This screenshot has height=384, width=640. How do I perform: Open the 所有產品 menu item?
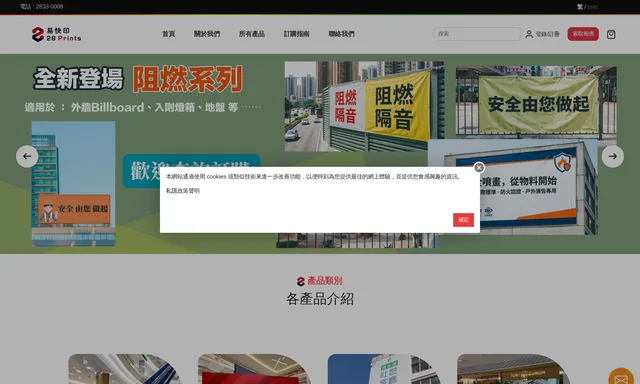252,34
